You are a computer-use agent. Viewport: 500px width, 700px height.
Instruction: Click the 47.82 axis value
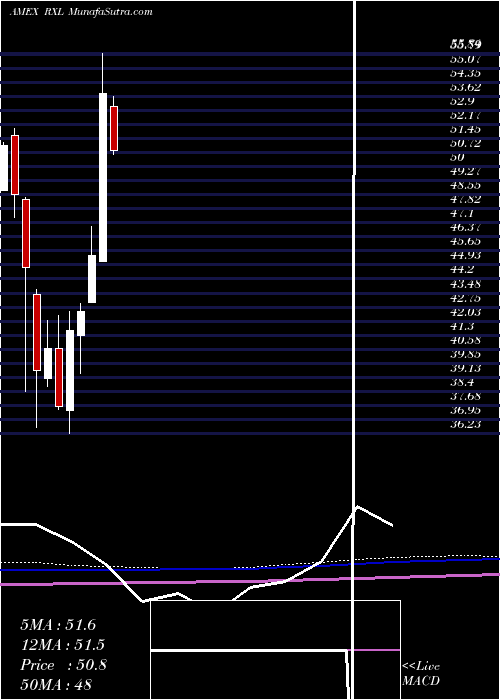coord(465,199)
